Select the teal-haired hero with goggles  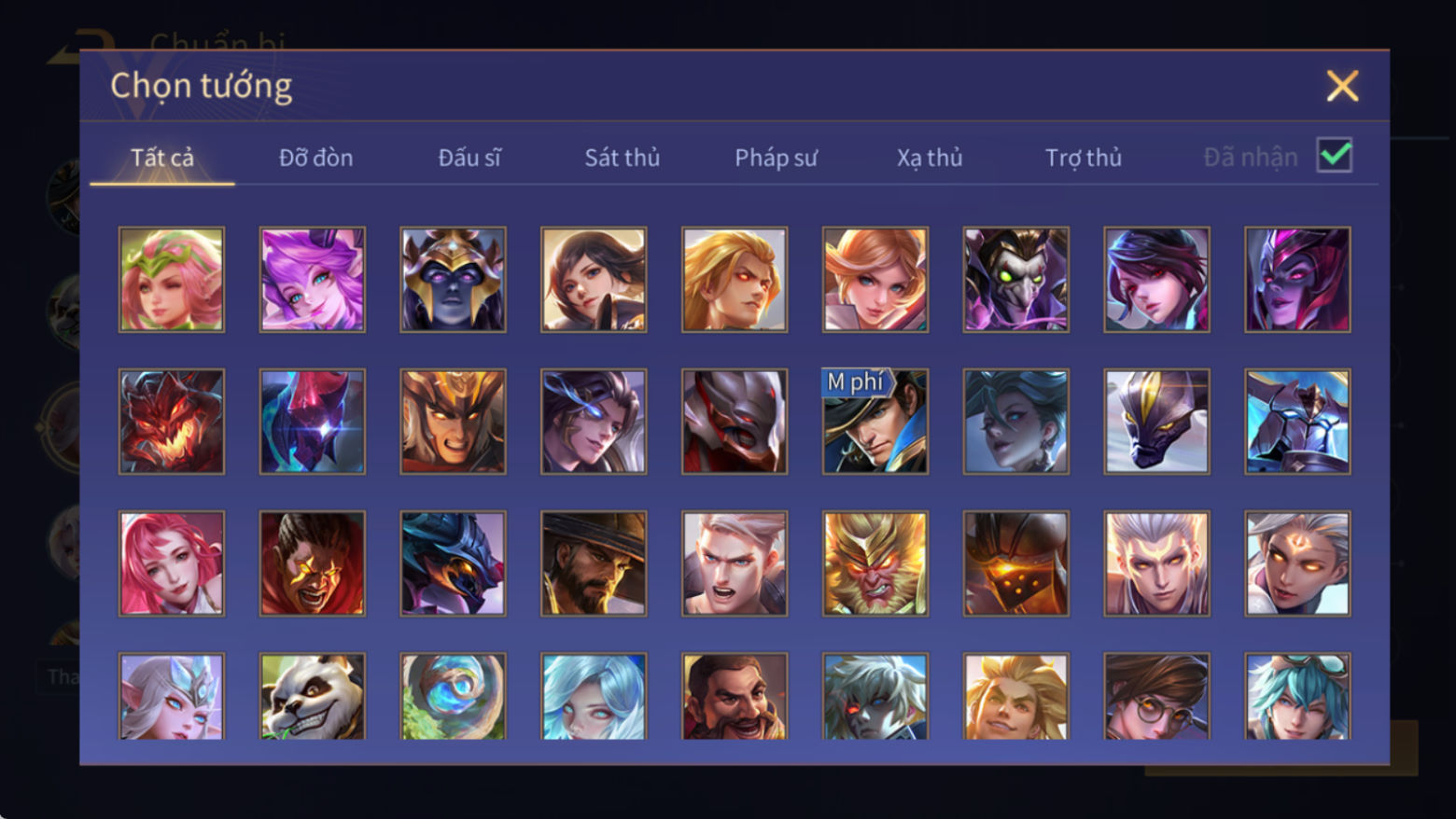pos(1298,696)
